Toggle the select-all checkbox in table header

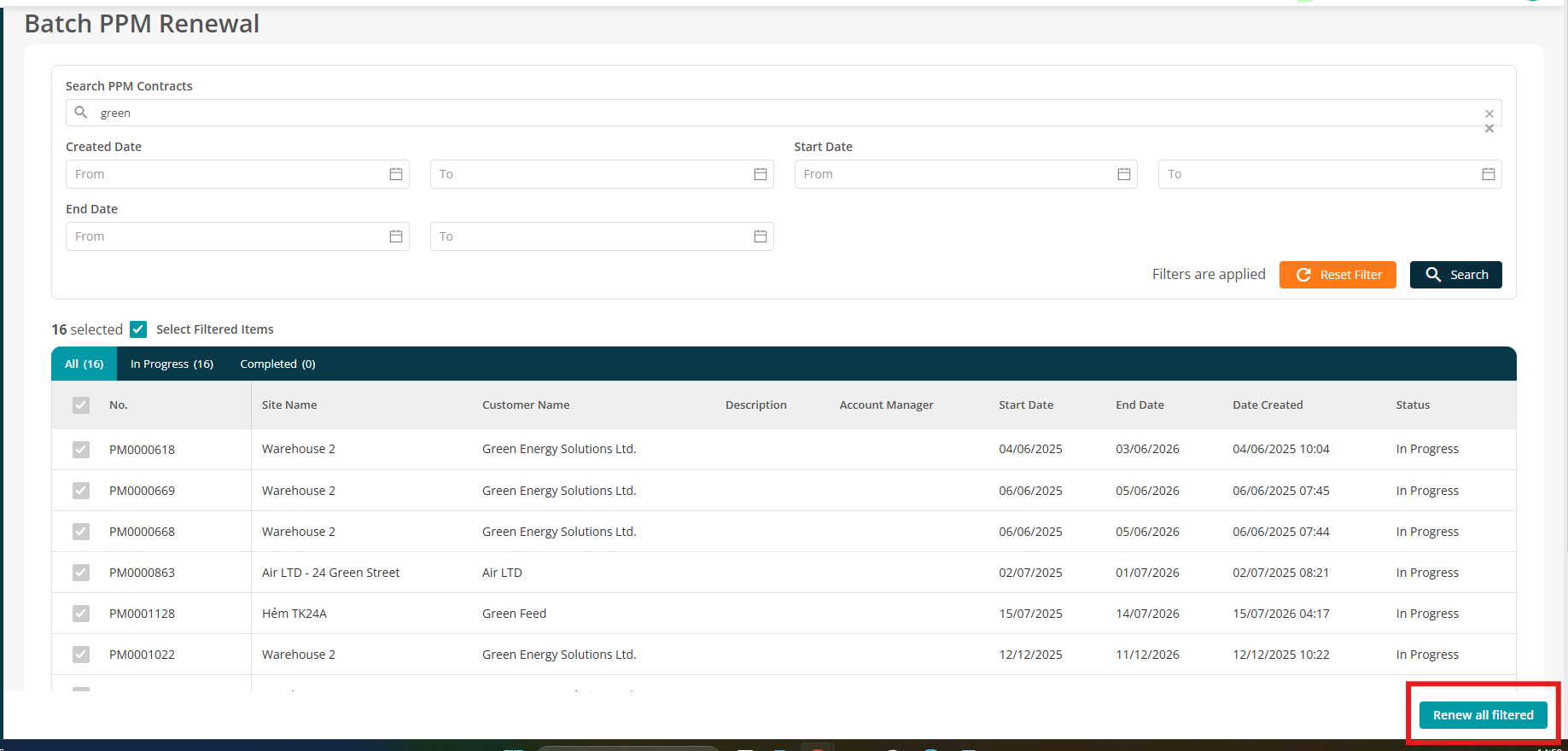tap(81, 405)
